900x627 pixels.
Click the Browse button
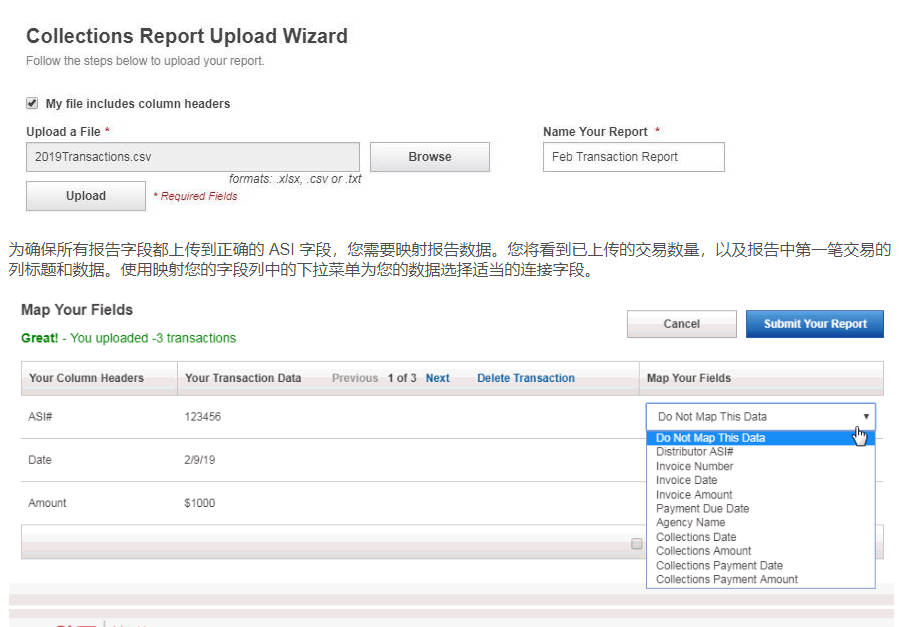click(x=429, y=157)
